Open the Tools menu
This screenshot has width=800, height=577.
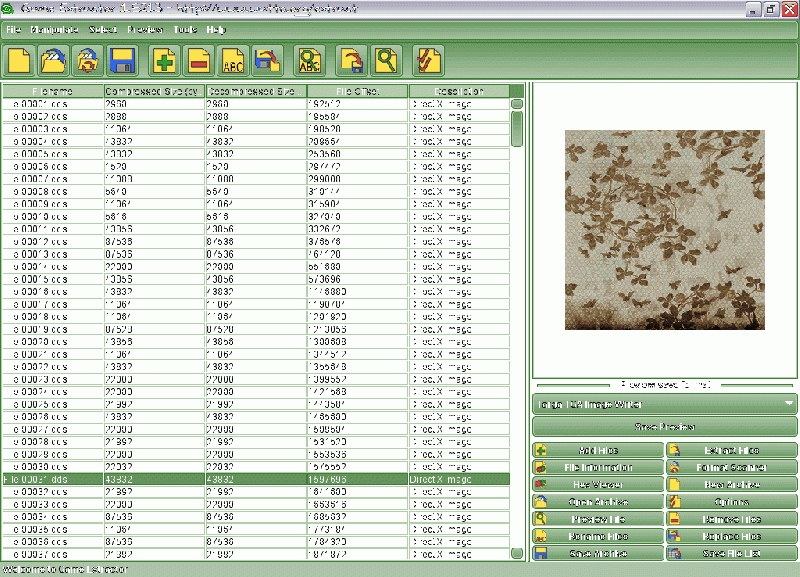coord(184,30)
